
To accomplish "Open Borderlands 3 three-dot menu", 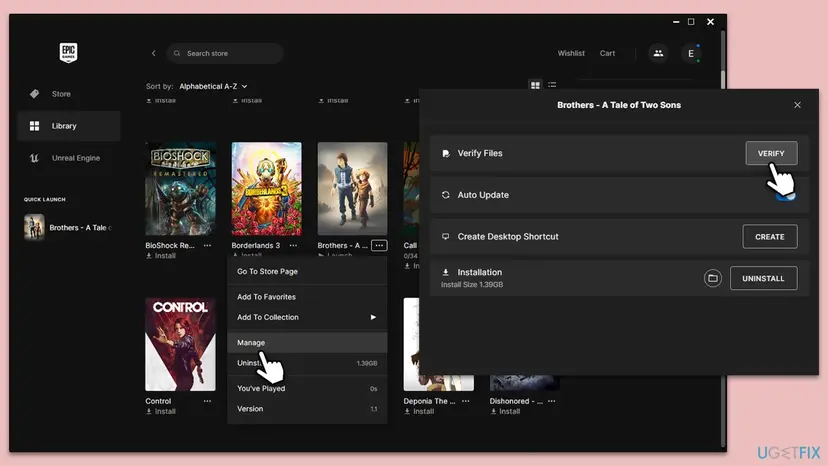I will tap(293, 246).
